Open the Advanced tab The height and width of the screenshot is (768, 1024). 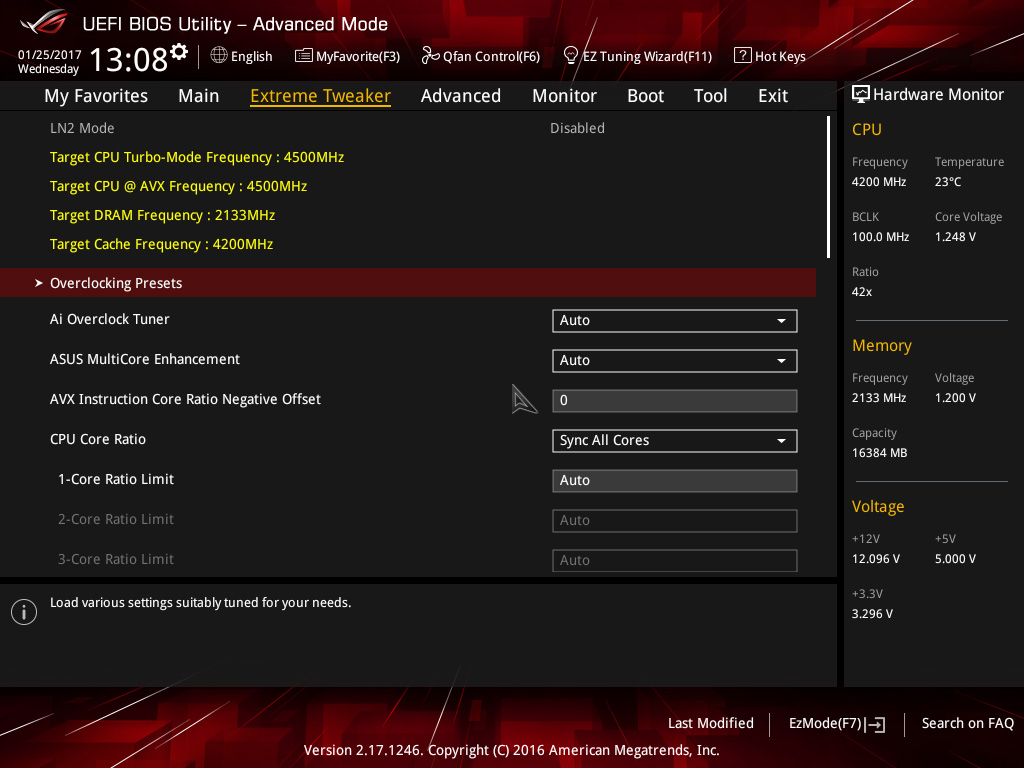pos(460,96)
